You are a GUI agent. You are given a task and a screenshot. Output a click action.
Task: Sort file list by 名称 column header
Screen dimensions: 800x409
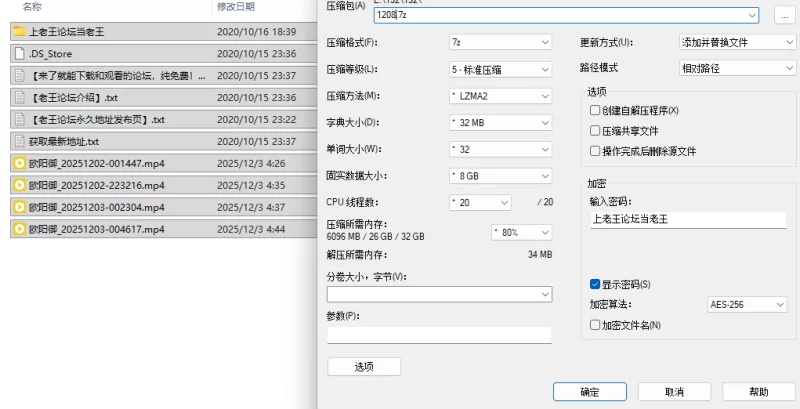(33, 7)
